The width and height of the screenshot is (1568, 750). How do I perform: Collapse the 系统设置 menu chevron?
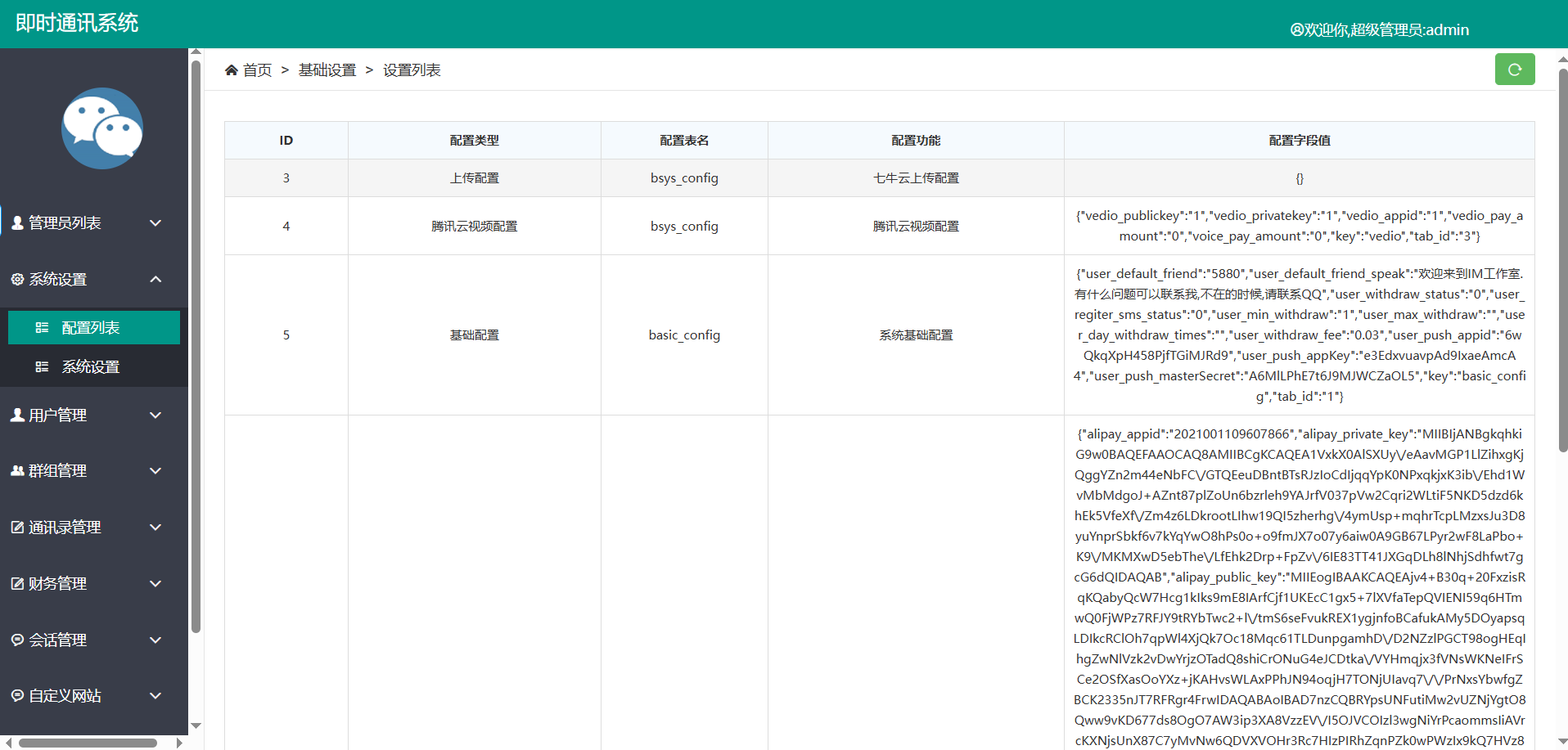(155, 279)
